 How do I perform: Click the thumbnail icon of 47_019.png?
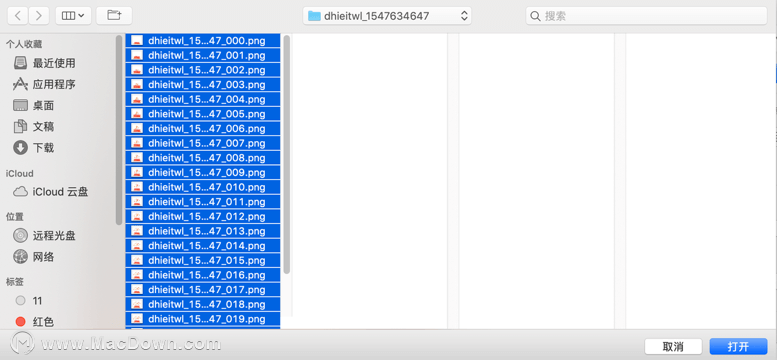pyautogui.click(x=137, y=319)
